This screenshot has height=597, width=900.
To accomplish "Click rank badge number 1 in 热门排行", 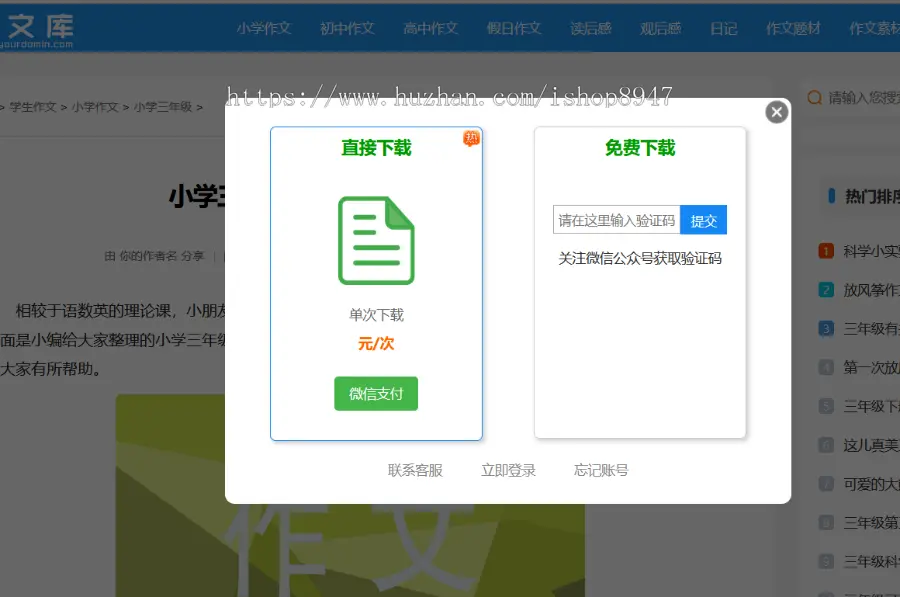I will point(826,251).
